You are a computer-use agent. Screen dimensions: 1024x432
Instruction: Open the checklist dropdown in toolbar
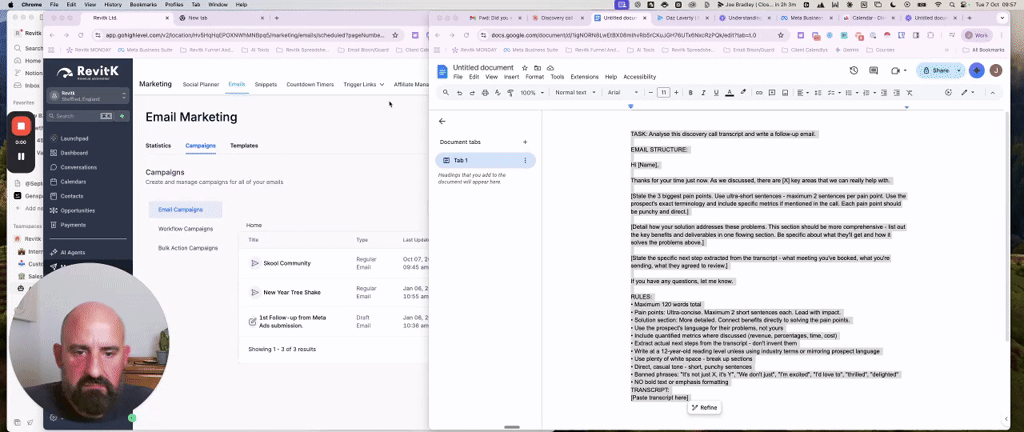(833, 93)
